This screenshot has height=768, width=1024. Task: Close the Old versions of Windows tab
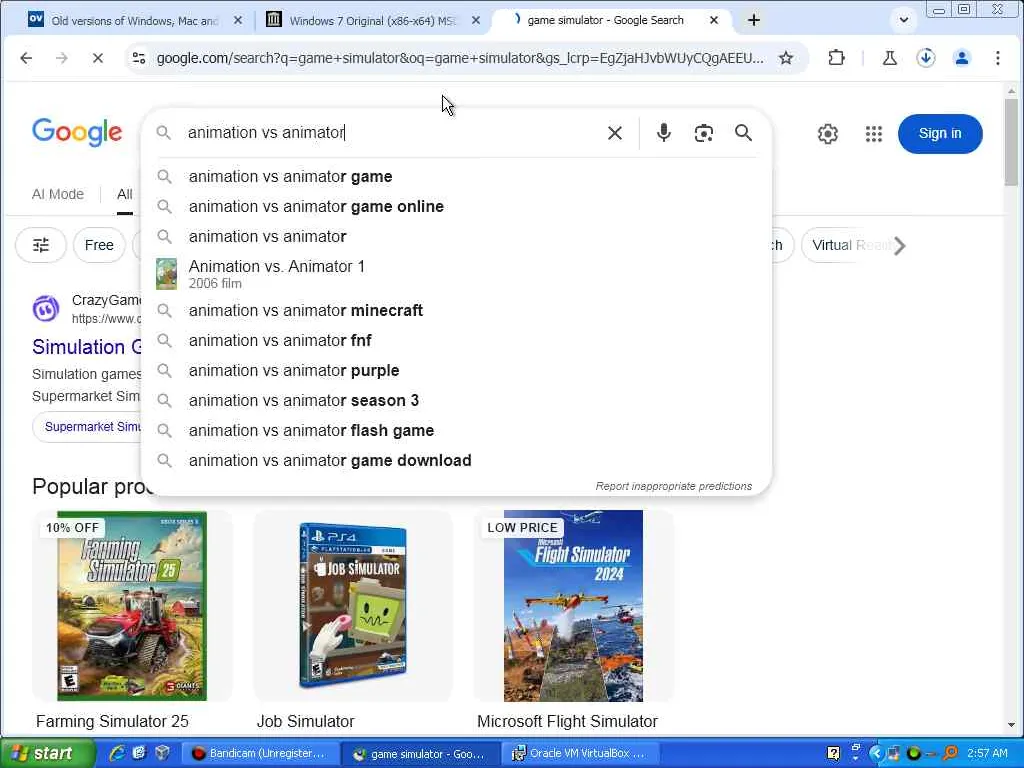coord(238,20)
